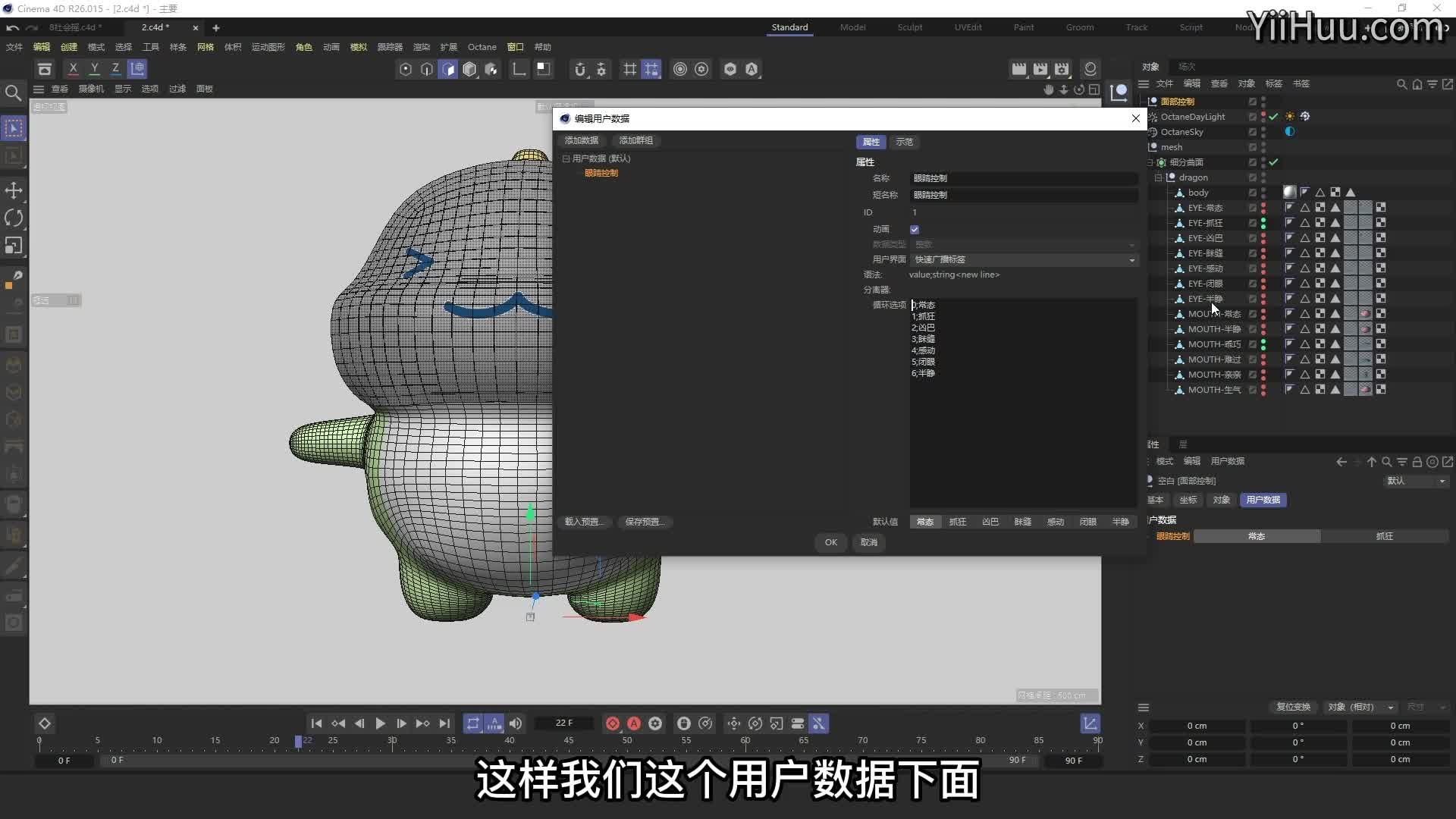Select 眼睛控制 item in user data tree

coord(601,173)
